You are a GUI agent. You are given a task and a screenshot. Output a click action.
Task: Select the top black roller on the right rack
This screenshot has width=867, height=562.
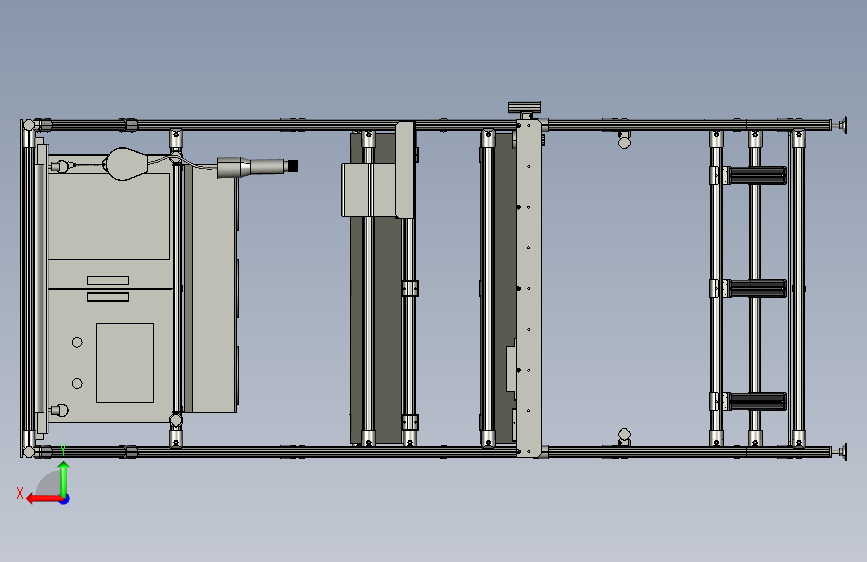point(757,175)
